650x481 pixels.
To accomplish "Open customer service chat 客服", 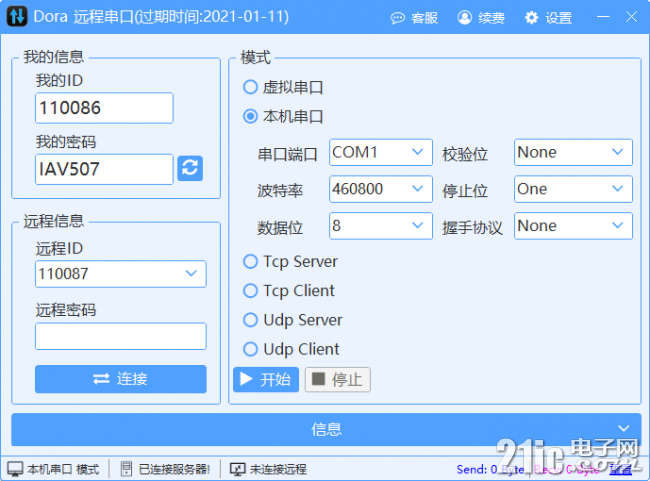I will coord(414,18).
